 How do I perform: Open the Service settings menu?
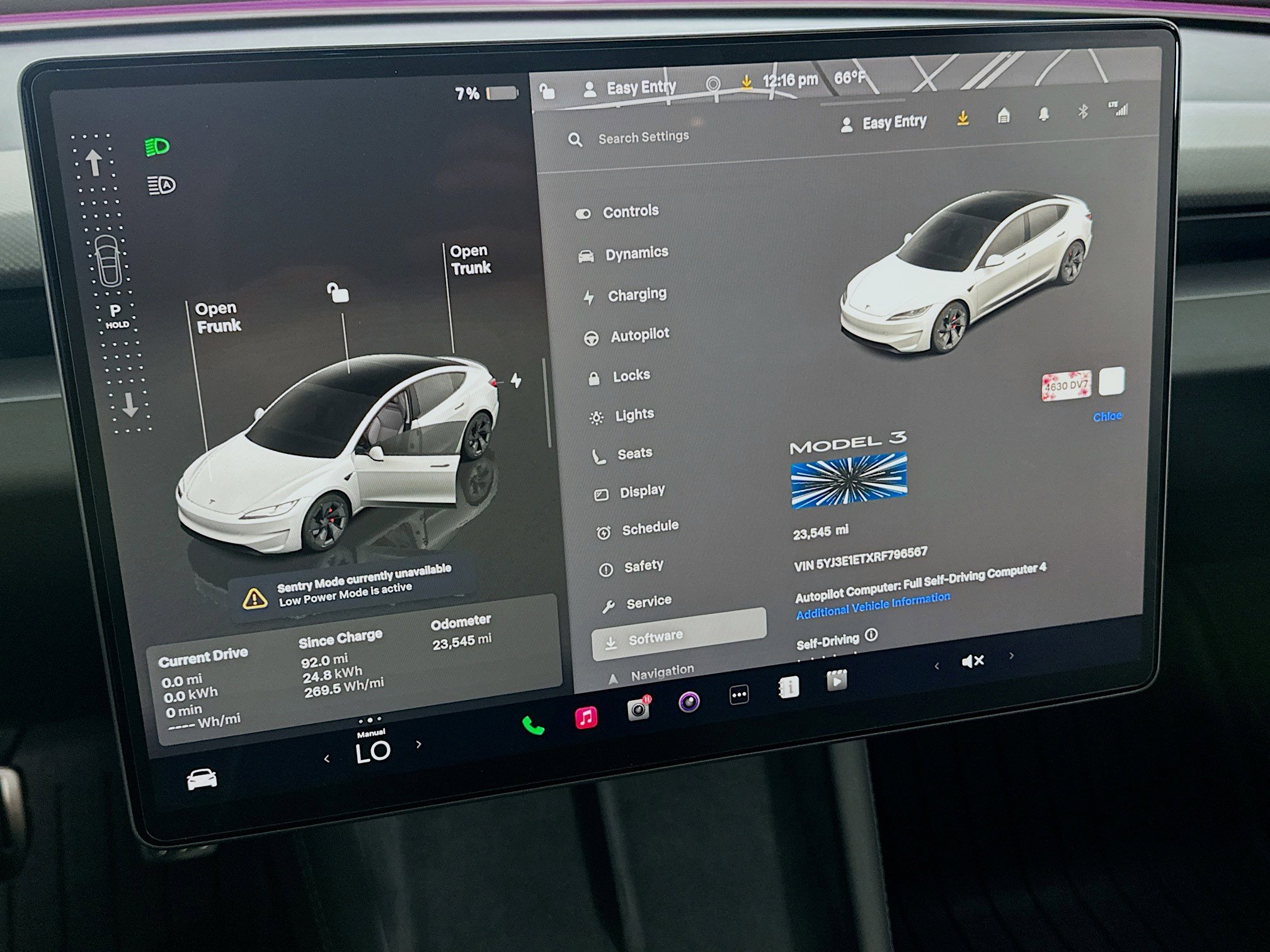tap(637, 603)
